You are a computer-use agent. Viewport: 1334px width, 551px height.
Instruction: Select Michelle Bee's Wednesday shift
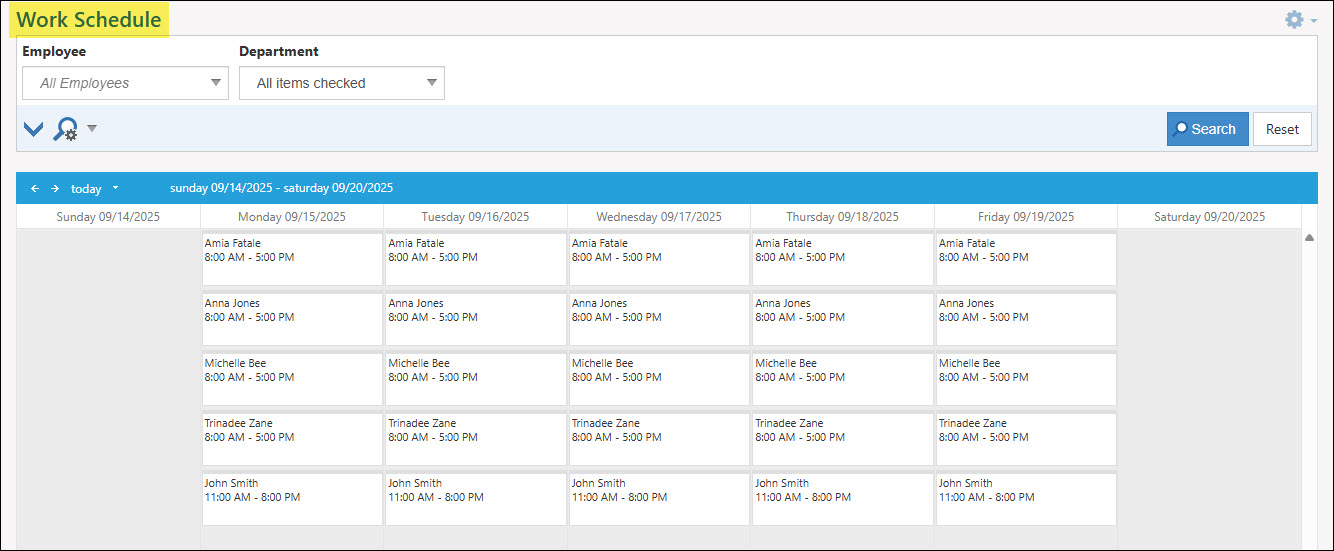659,378
